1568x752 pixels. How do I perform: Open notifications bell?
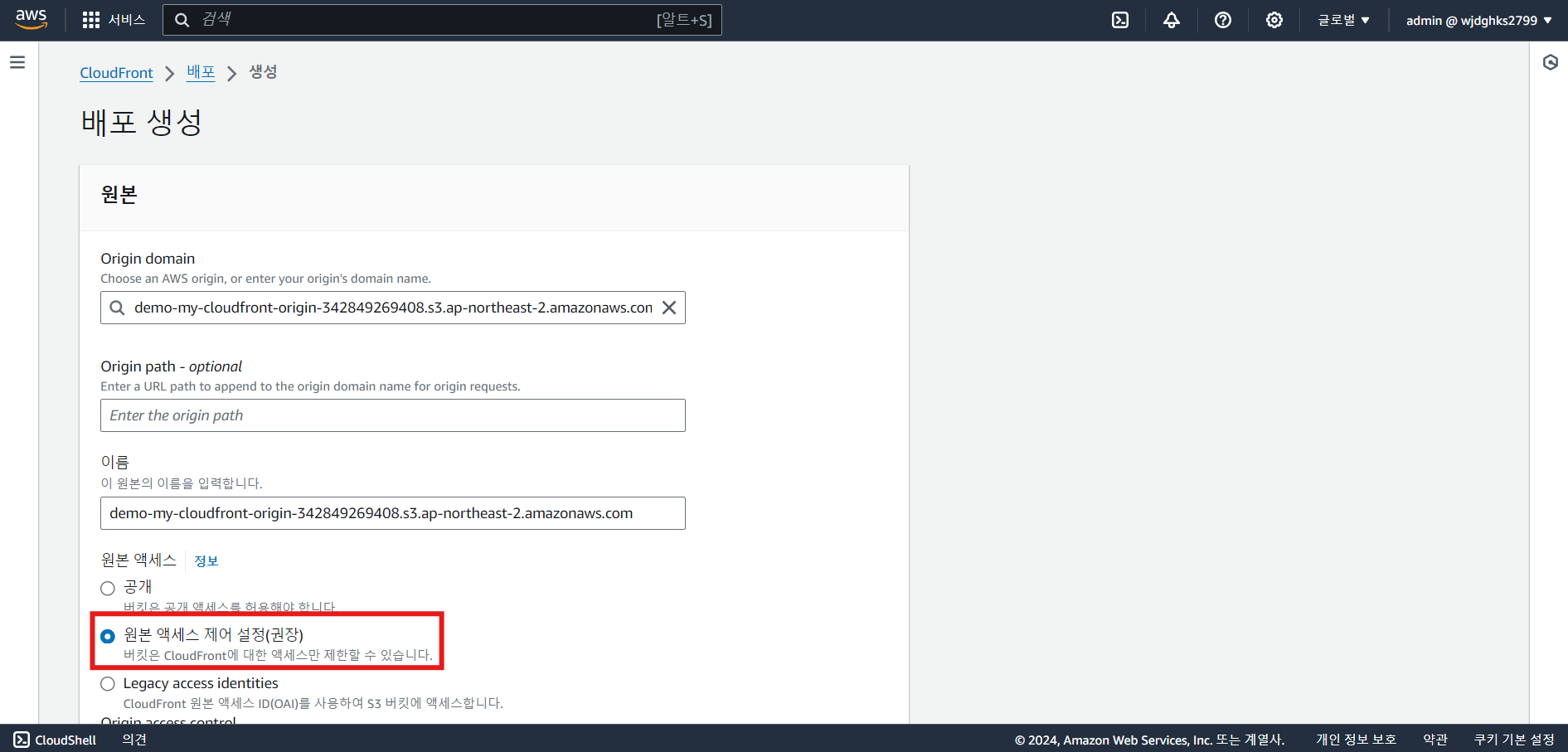coord(1172,20)
